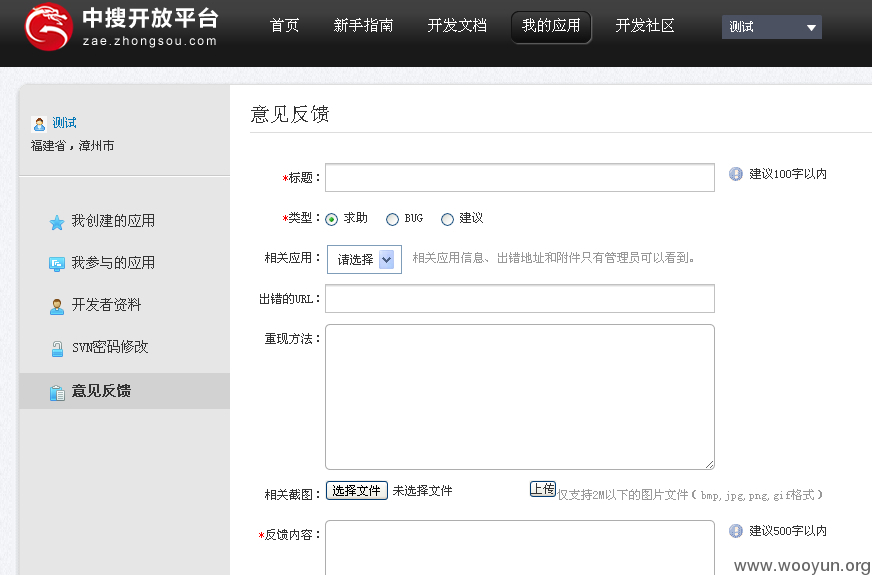The width and height of the screenshot is (872, 575).
Task: Click the monitor icon beside 我参与的应用
Action: click(x=57, y=264)
